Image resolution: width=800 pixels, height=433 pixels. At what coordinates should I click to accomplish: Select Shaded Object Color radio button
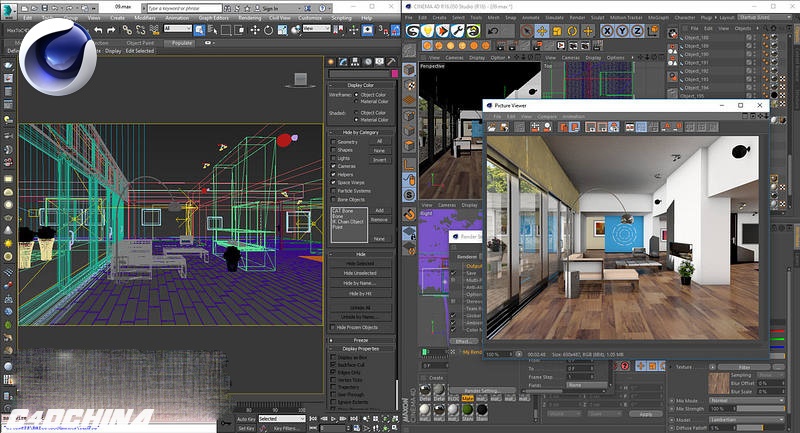[356, 113]
